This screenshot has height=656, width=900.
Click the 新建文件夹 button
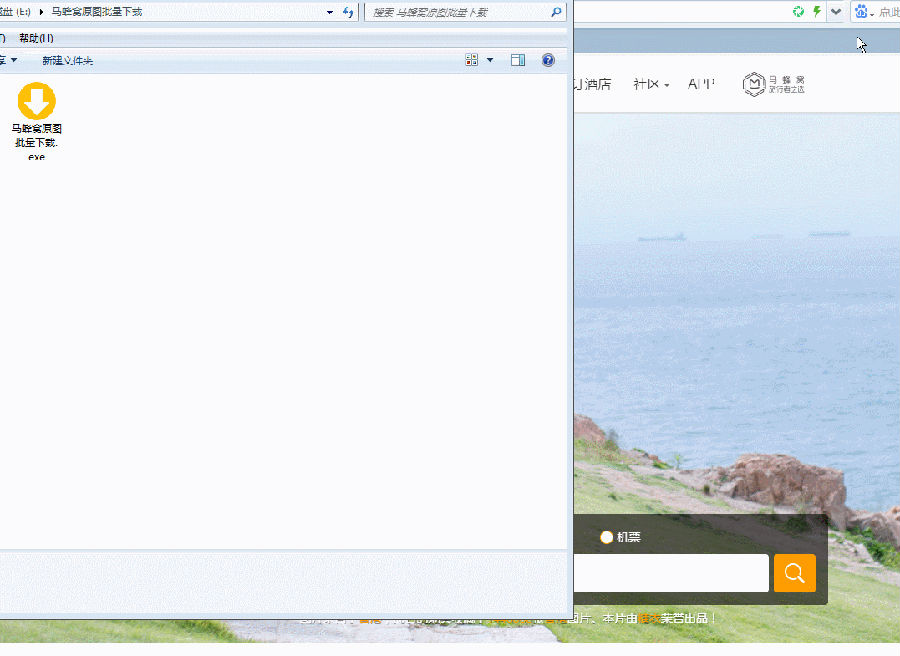click(x=67, y=60)
